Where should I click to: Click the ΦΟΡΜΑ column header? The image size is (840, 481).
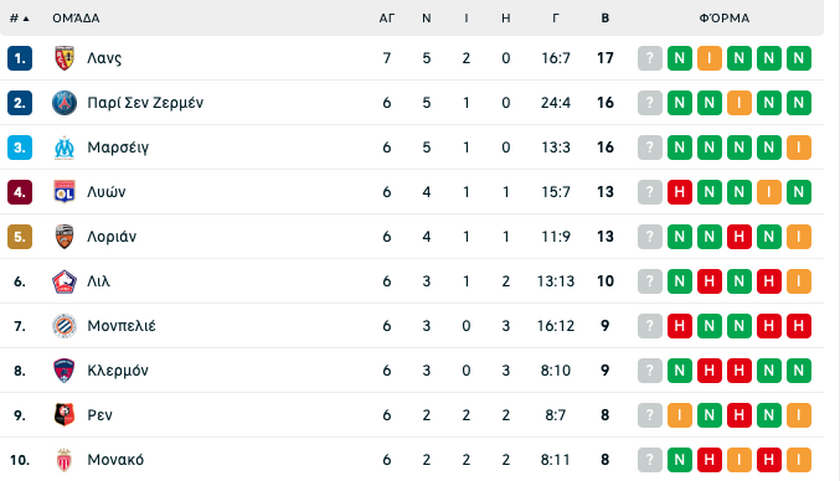coord(724,18)
